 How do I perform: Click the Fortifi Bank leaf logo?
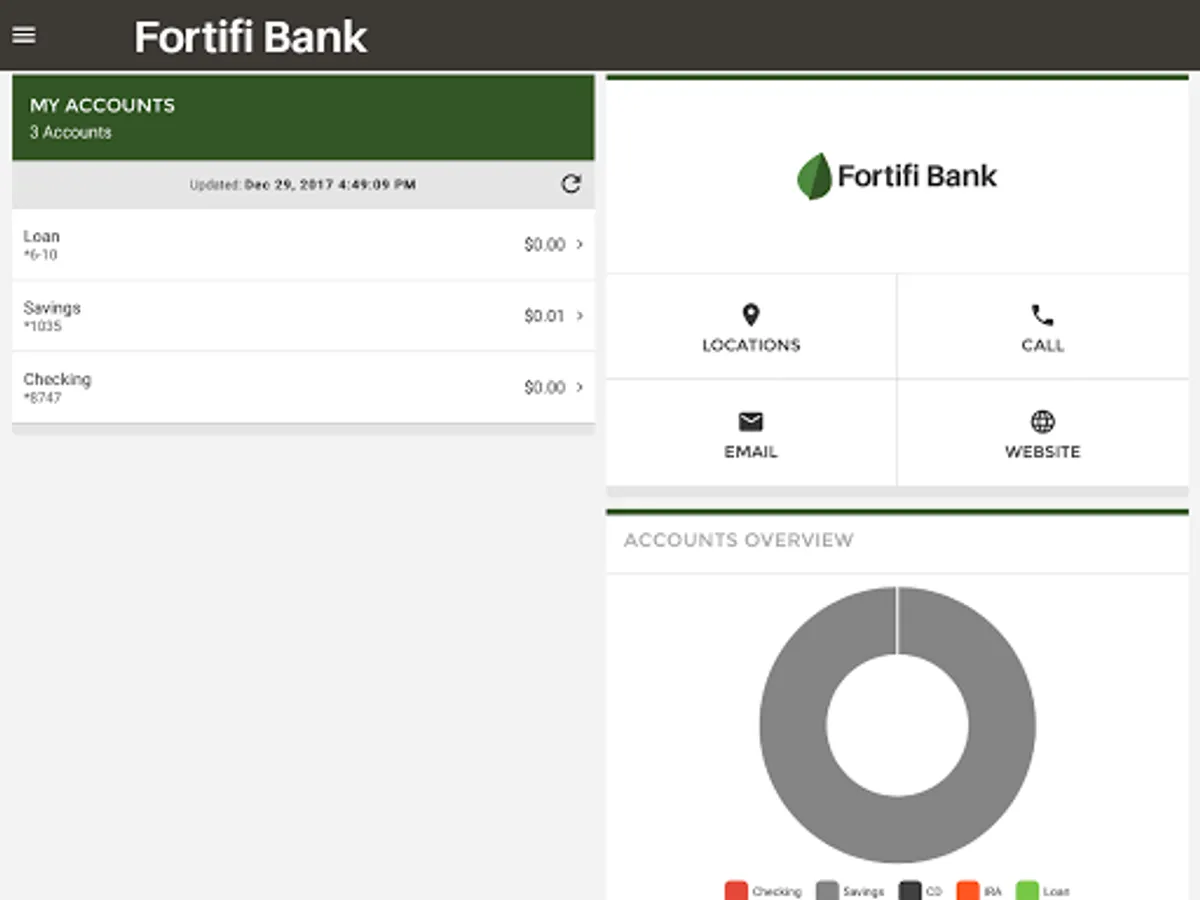click(x=814, y=176)
